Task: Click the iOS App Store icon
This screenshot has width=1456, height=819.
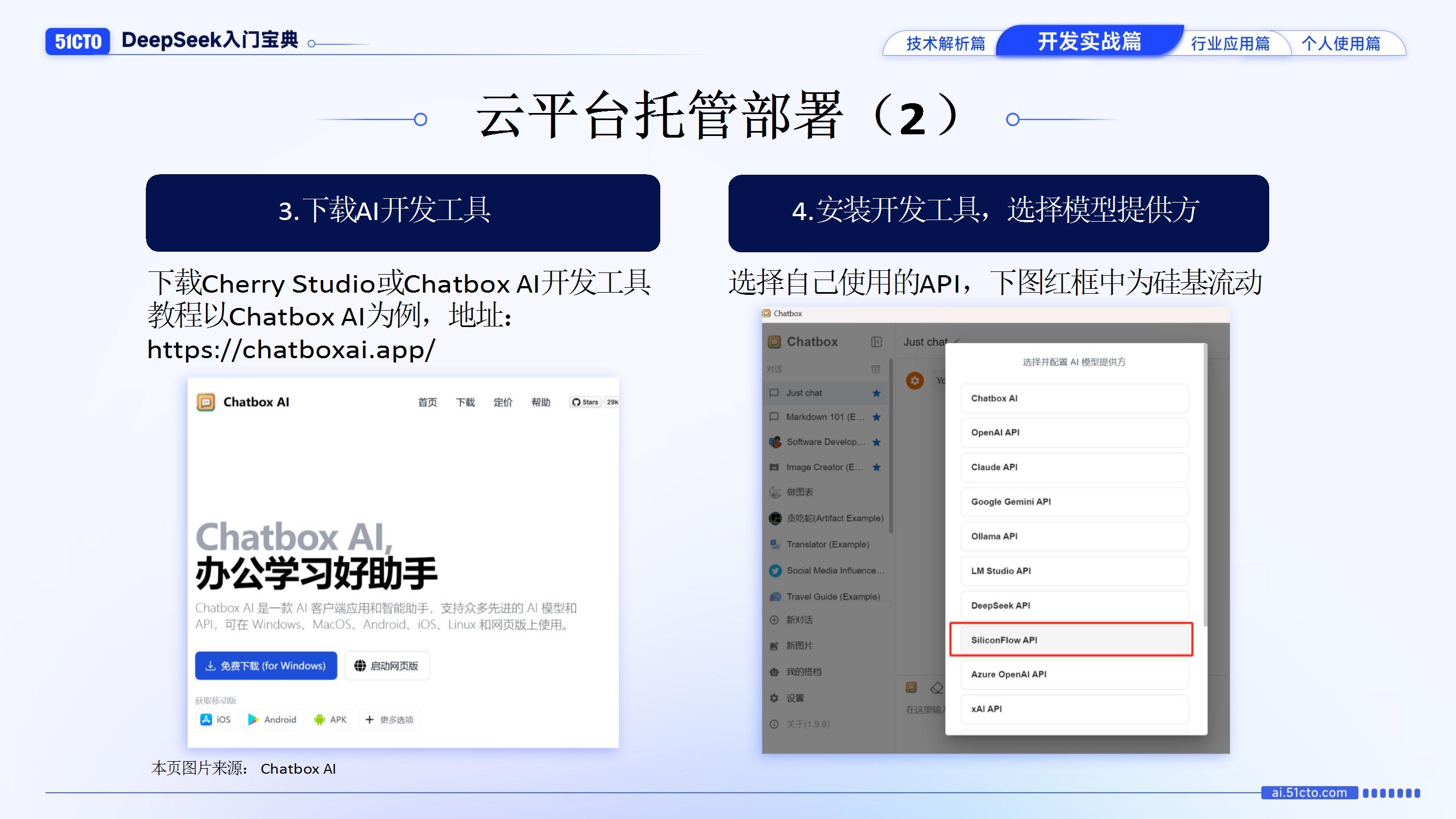Action: coord(206,719)
